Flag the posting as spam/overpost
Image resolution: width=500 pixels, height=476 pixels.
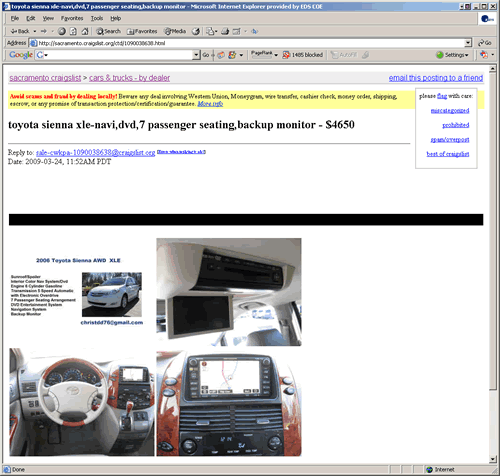click(450, 139)
